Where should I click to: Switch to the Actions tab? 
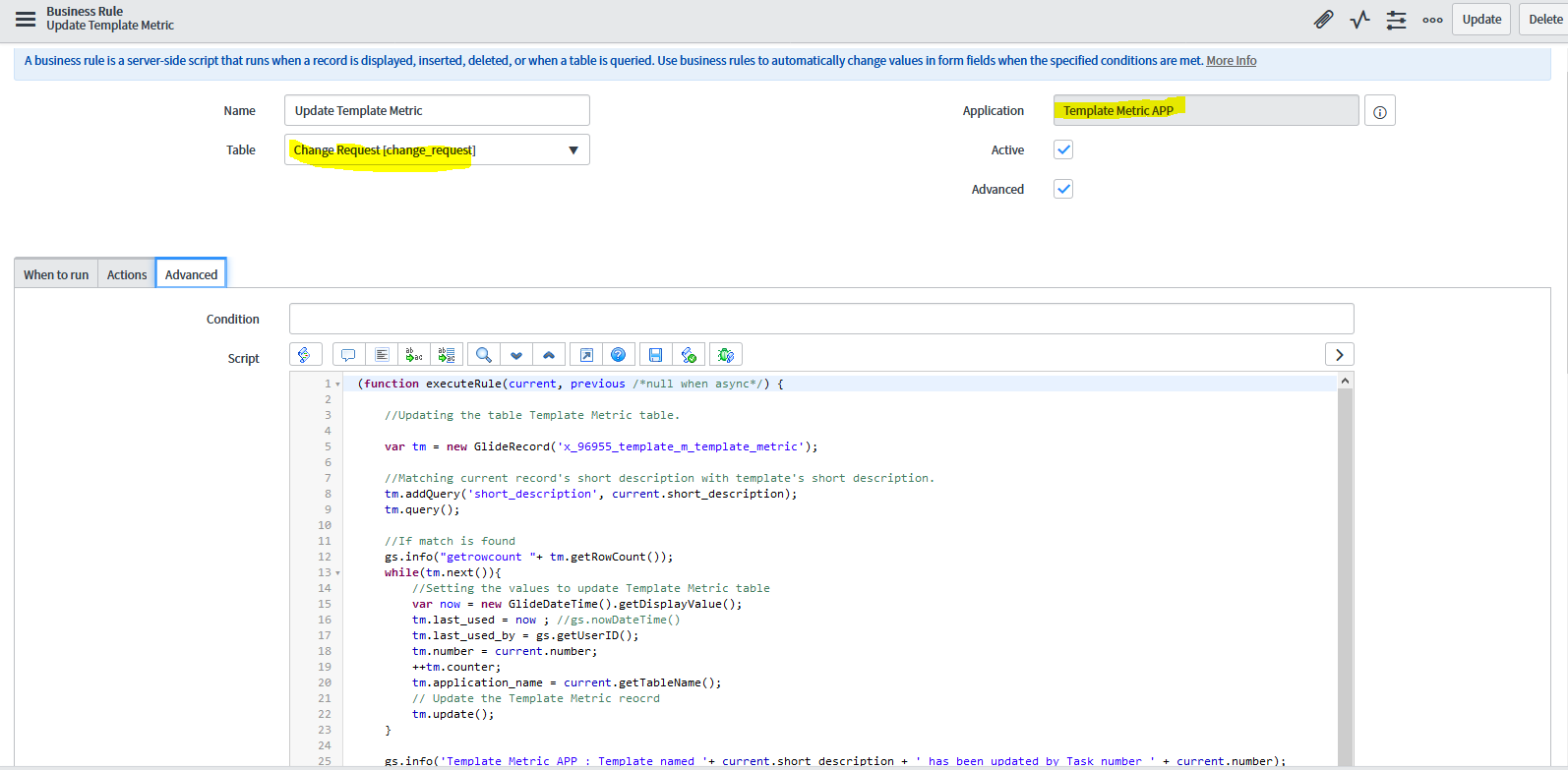[127, 274]
